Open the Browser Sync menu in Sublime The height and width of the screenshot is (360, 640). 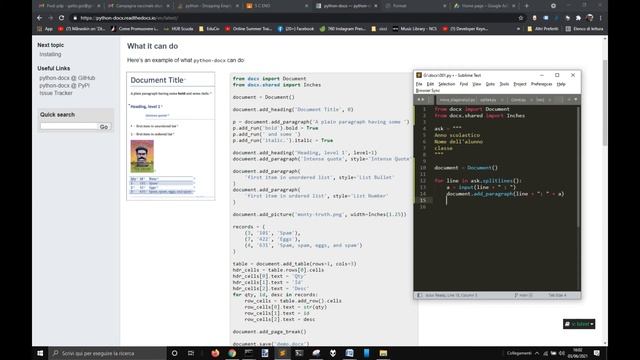(427, 91)
